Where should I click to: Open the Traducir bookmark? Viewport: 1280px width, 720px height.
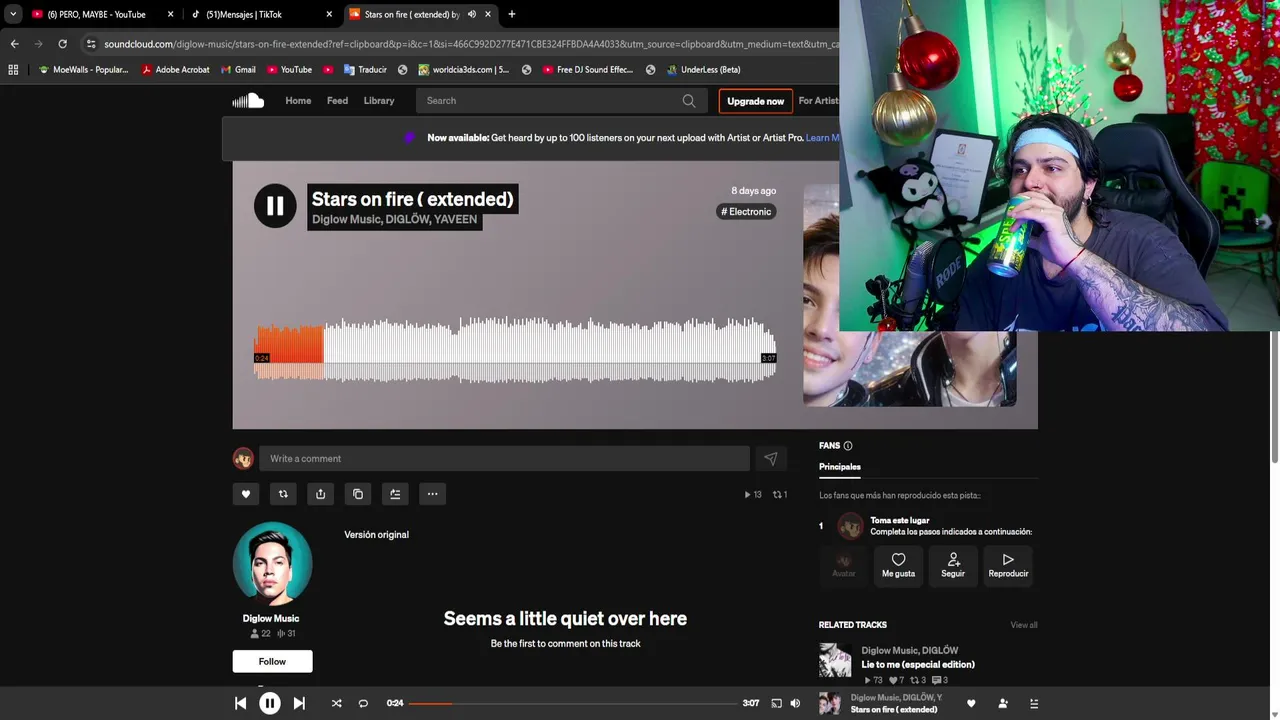coord(365,70)
